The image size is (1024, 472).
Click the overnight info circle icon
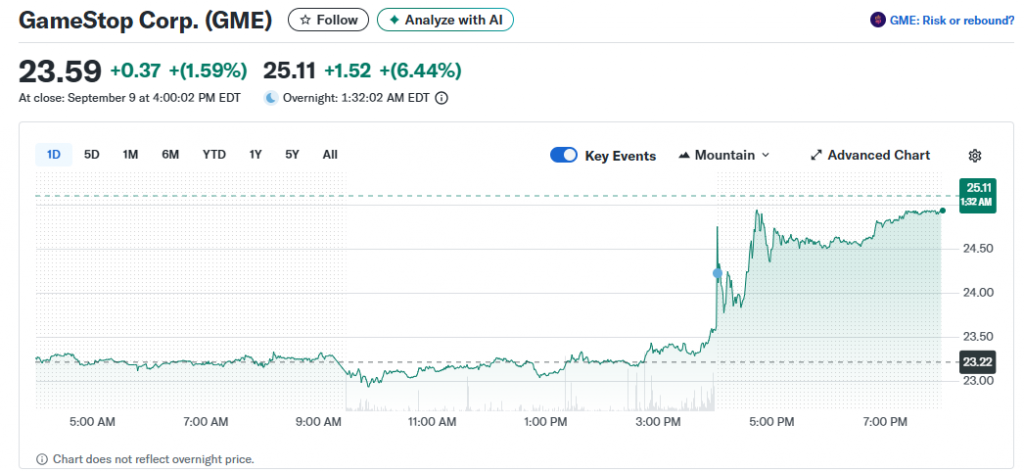[441, 99]
